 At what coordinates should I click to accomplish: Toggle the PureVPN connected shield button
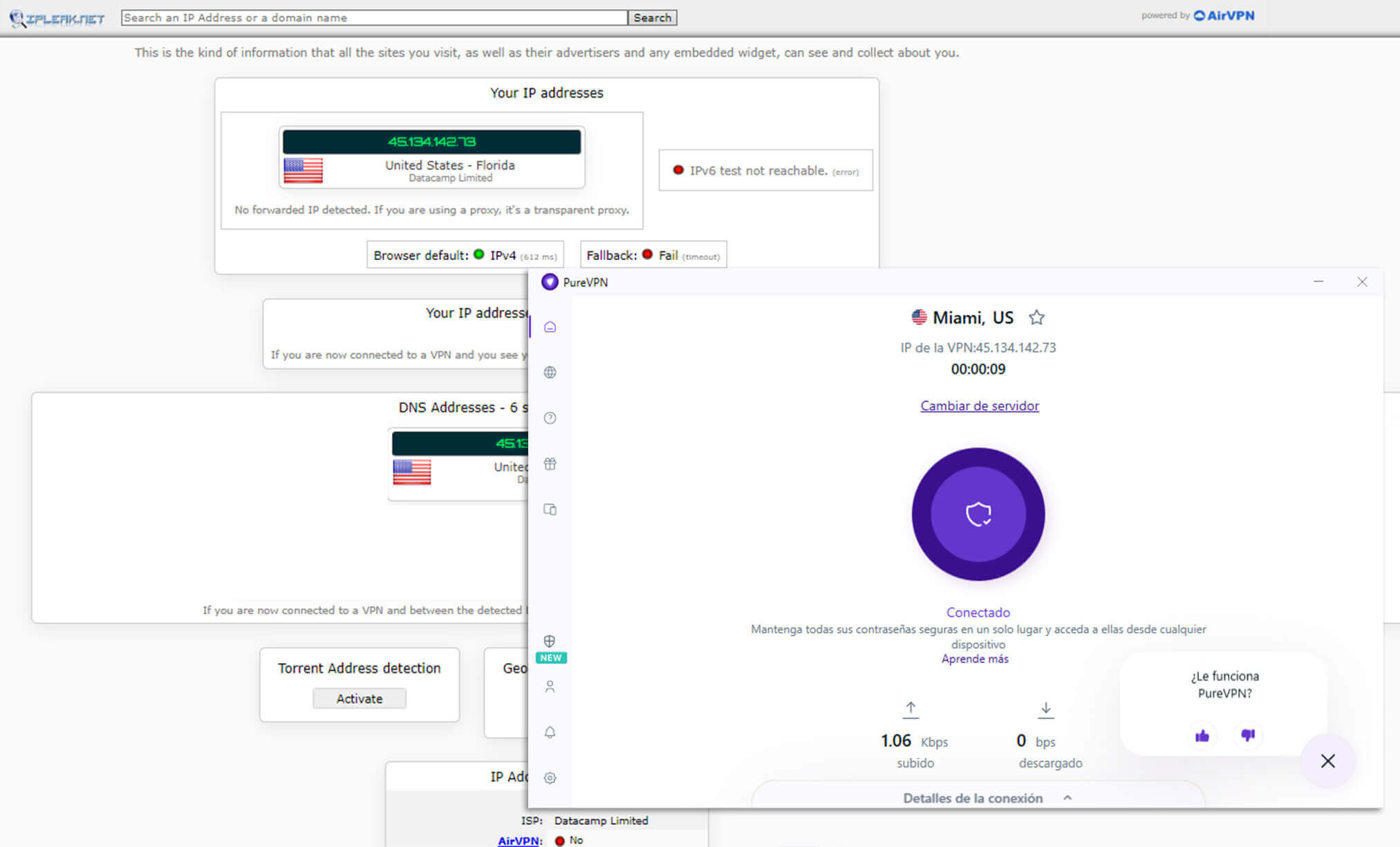(x=978, y=512)
